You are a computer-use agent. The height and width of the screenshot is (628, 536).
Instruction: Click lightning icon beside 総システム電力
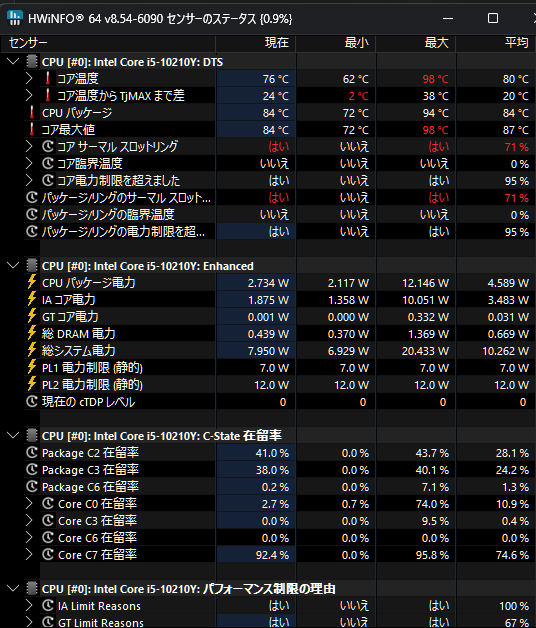click(x=32, y=350)
